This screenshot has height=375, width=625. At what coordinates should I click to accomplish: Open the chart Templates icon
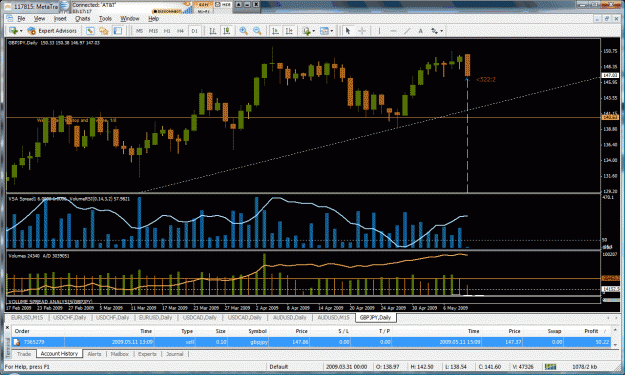pyautogui.click(x=324, y=31)
